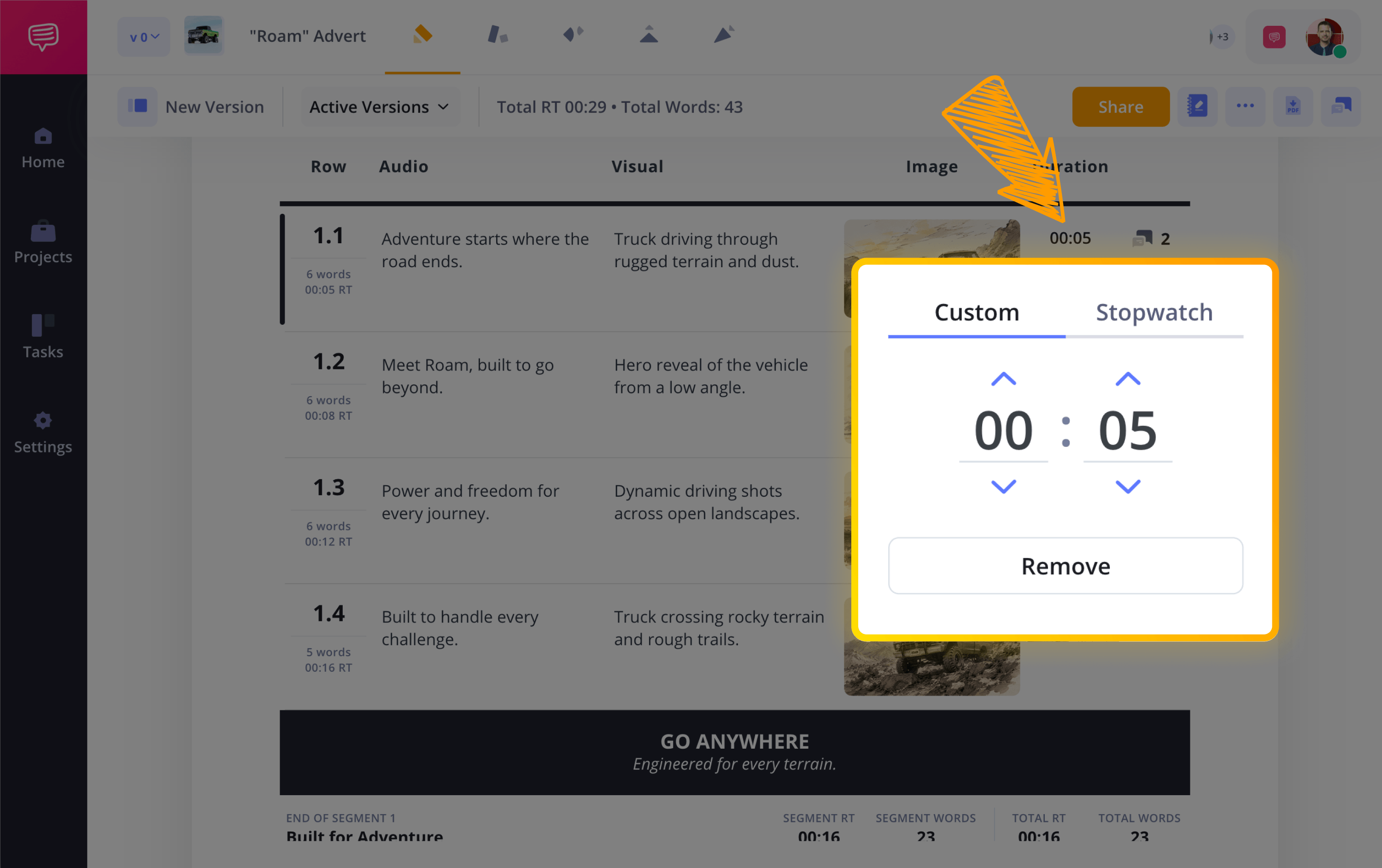Click audio text 'Meet Roam, built to go beyond.'

pyautogui.click(x=468, y=376)
